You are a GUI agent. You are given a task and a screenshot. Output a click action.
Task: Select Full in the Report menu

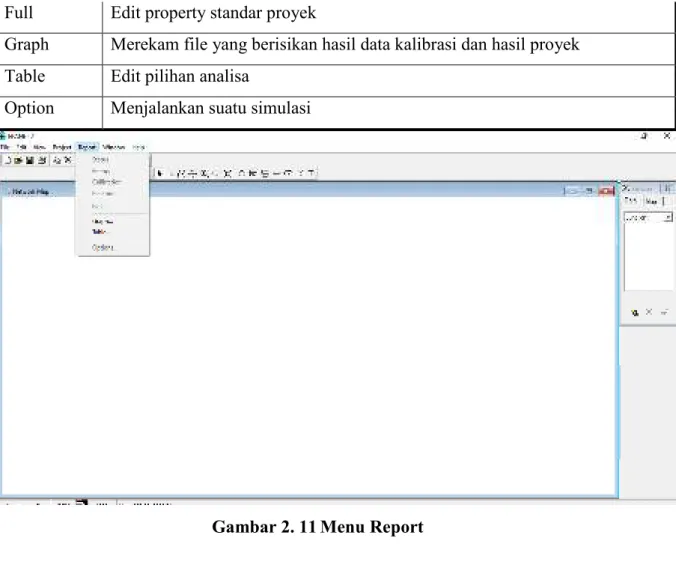point(113,206)
